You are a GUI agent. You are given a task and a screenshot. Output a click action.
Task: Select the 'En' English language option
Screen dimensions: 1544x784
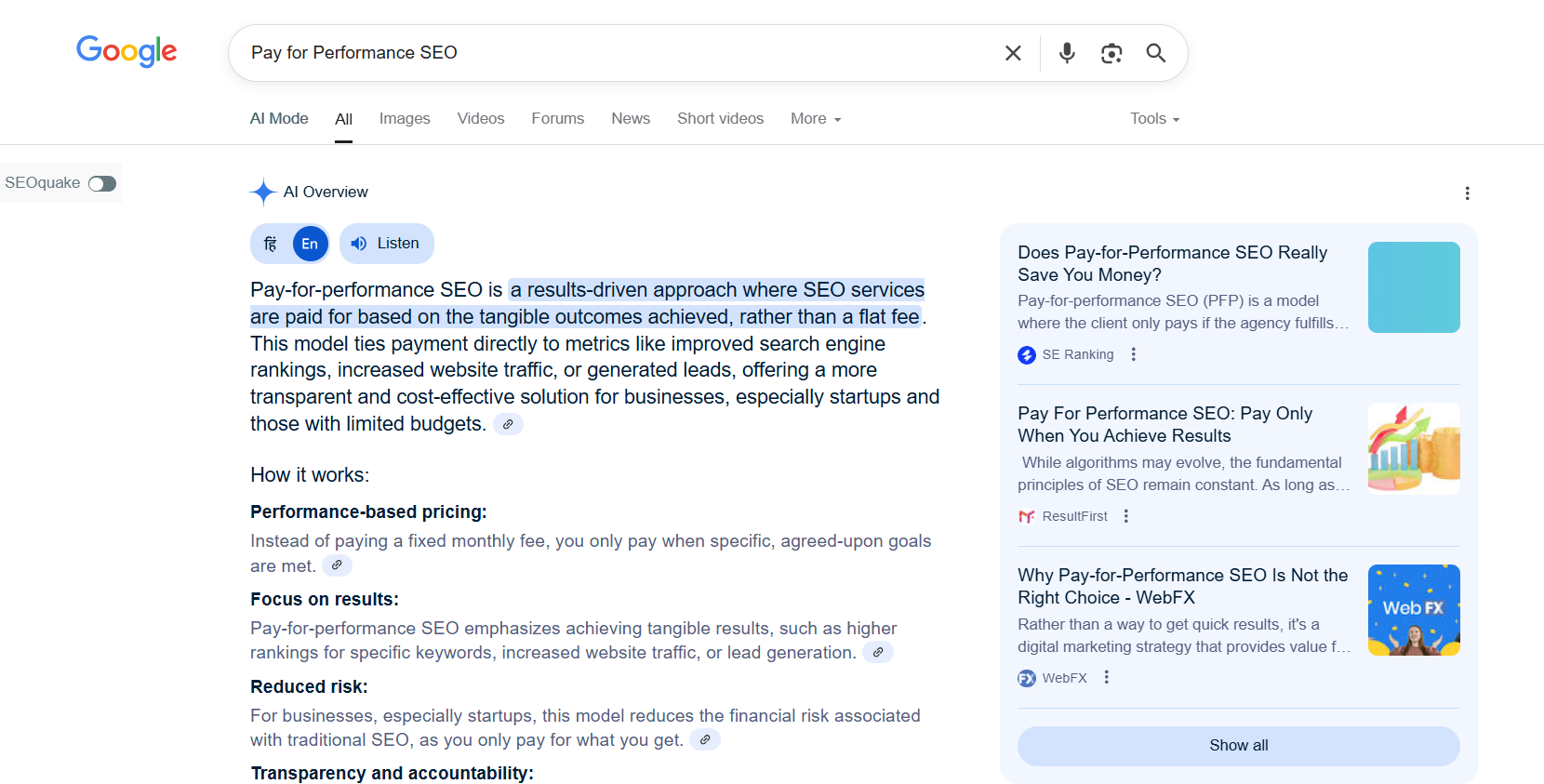[310, 244]
